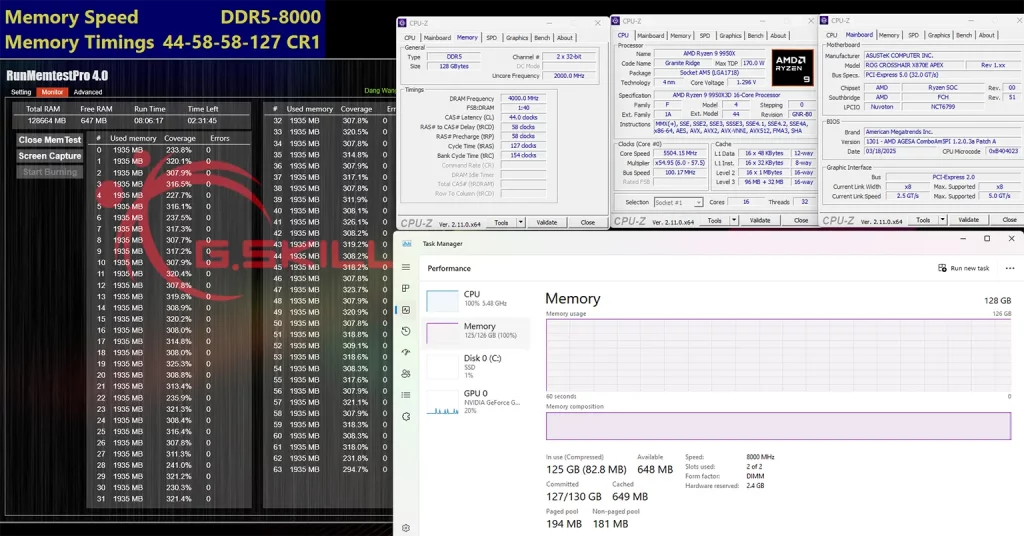Open Graphics tab in CPU-Z Memory window
Screen dimensions: 1024x536
pyautogui.click(x=517, y=38)
